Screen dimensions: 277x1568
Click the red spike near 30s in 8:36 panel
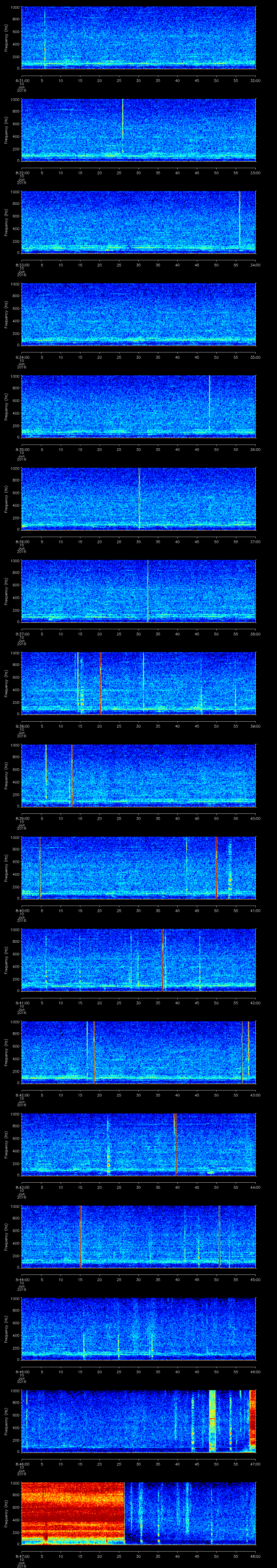click(x=139, y=499)
